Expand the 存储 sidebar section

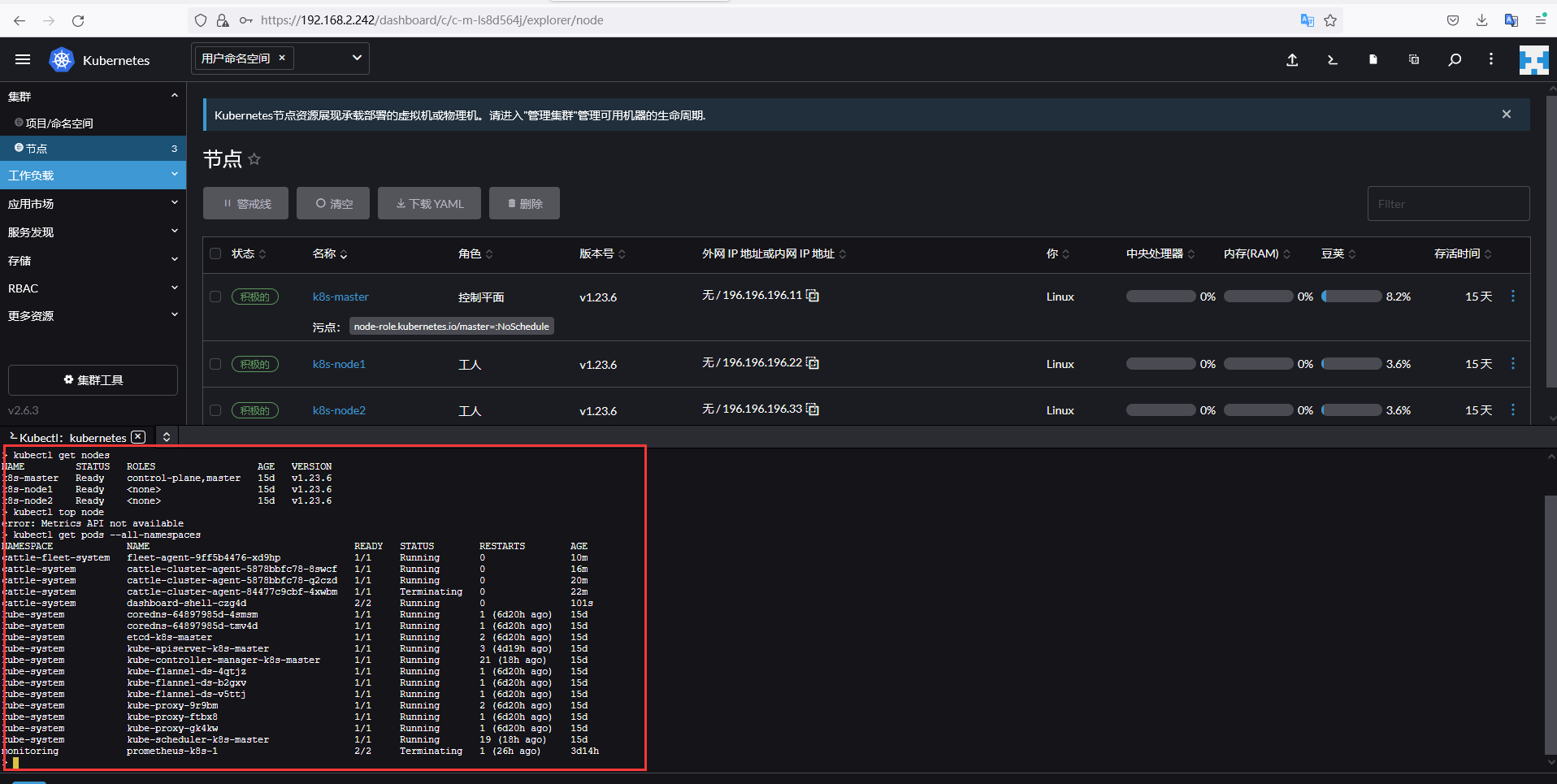point(174,260)
